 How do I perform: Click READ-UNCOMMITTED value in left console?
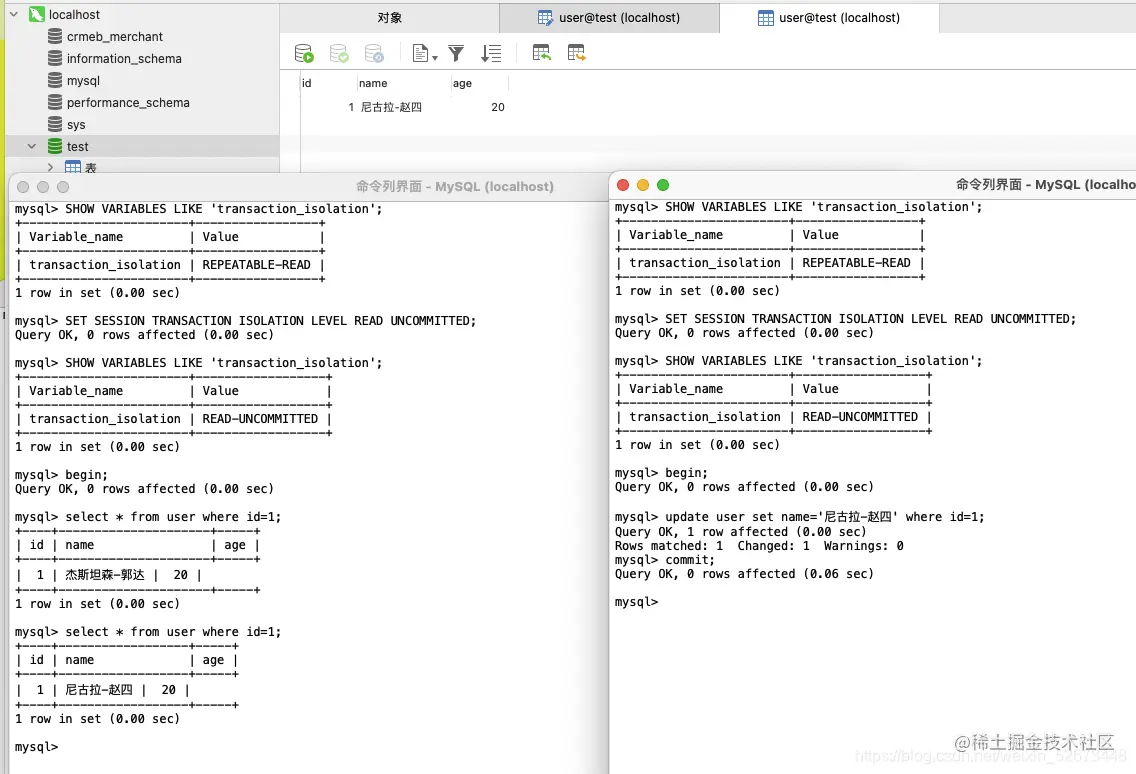point(260,418)
